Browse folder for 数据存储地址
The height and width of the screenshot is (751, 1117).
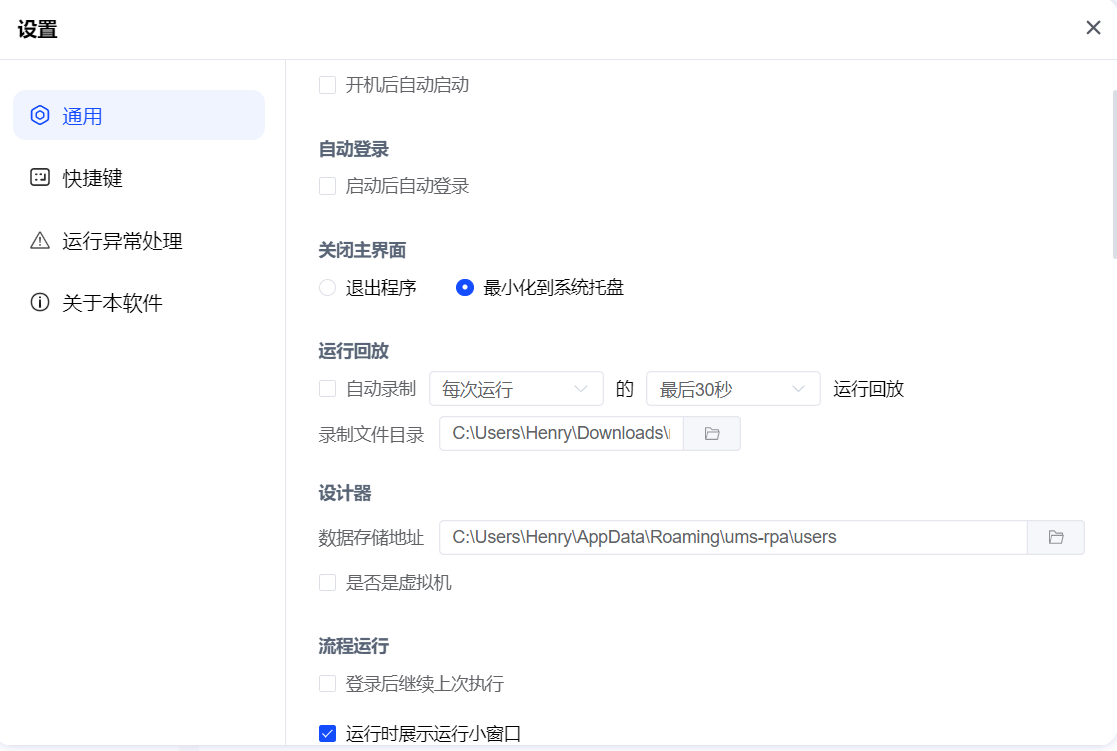[x=1056, y=537]
